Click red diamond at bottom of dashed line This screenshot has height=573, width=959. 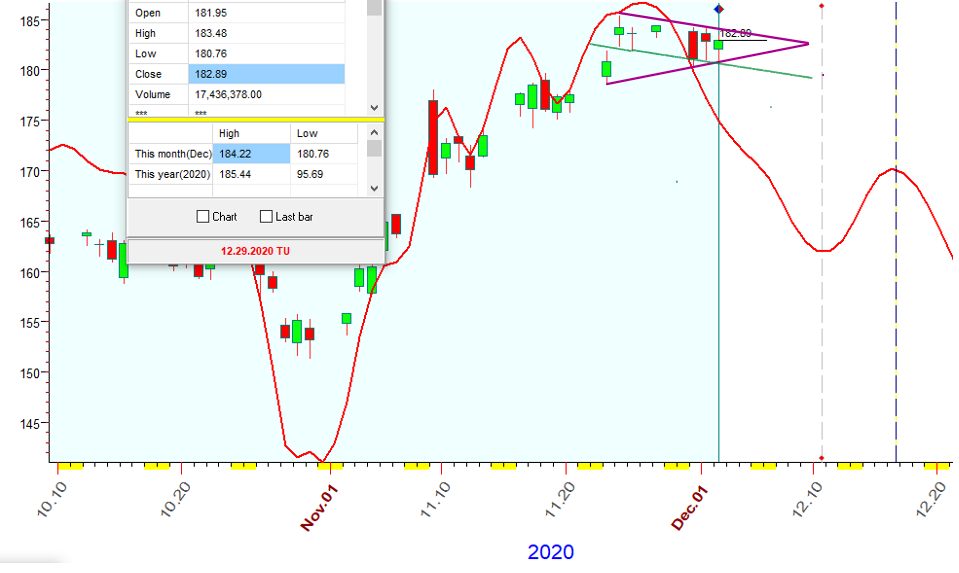(822, 458)
